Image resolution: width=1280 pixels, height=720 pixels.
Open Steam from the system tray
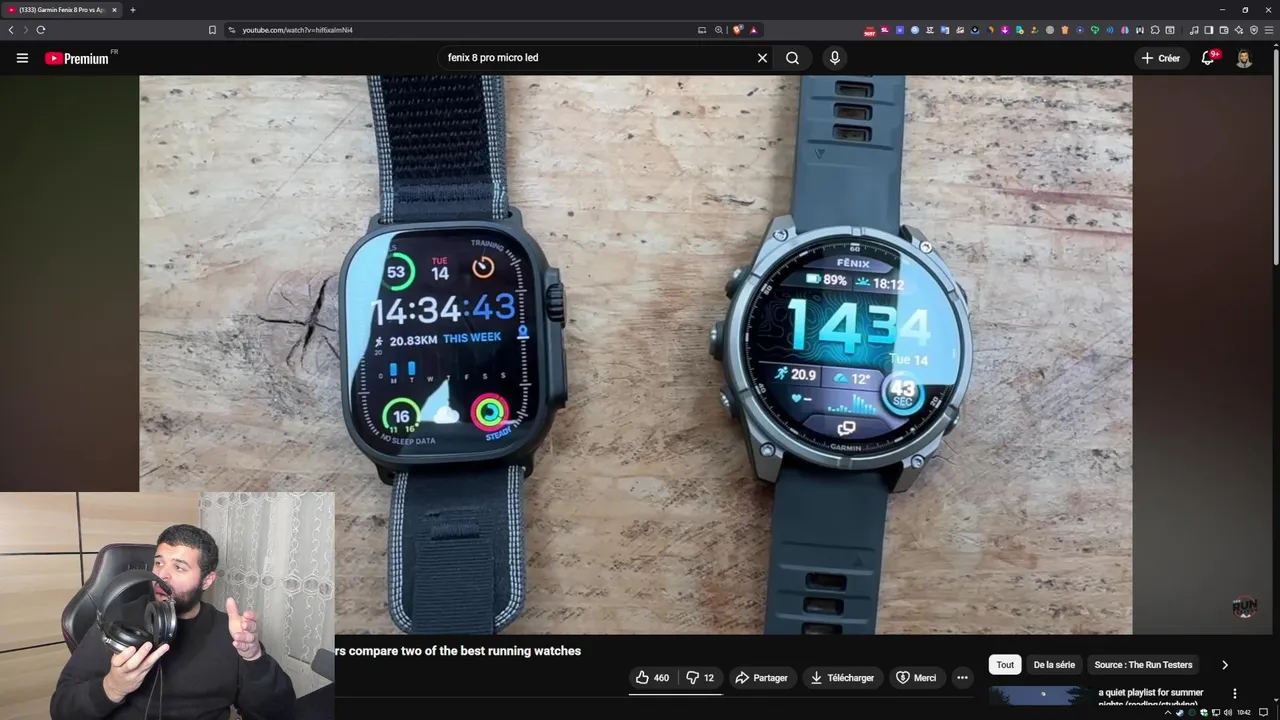click(1180, 713)
